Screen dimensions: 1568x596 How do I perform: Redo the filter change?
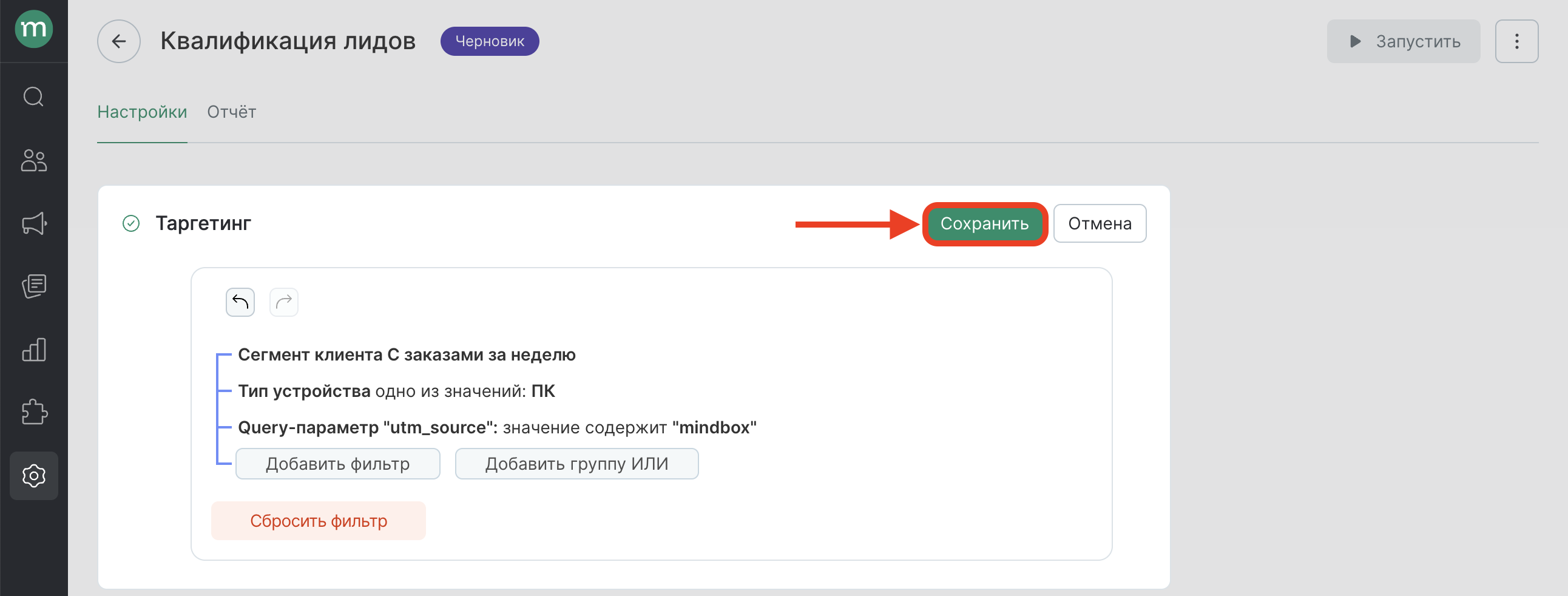(x=283, y=302)
